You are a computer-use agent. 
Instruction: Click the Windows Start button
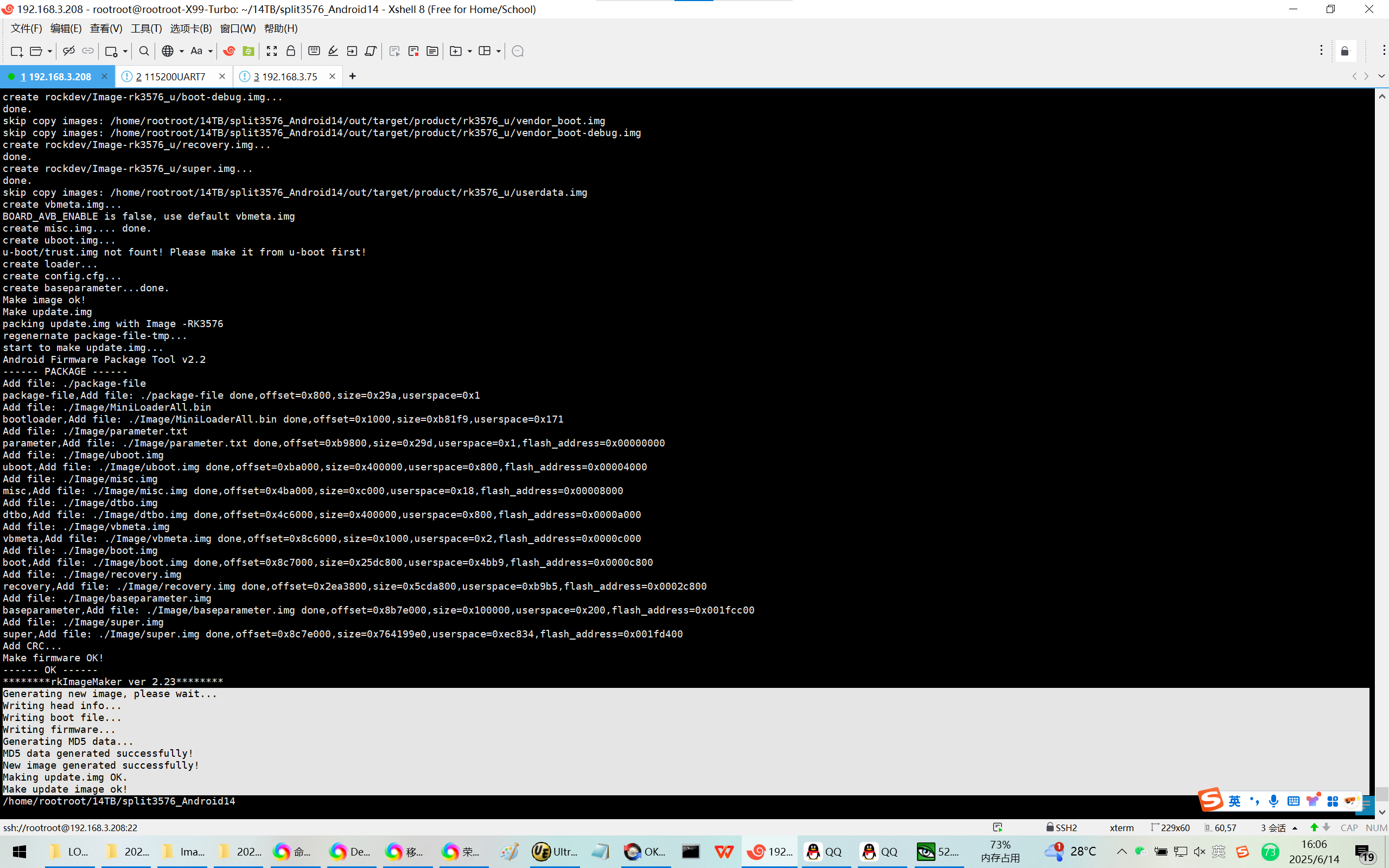coord(19,851)
